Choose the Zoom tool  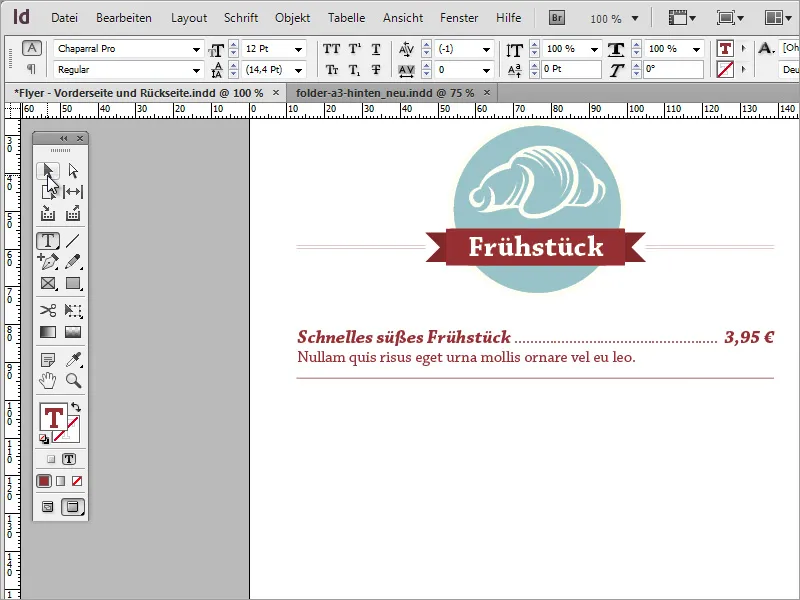click(x=73, y=381)
